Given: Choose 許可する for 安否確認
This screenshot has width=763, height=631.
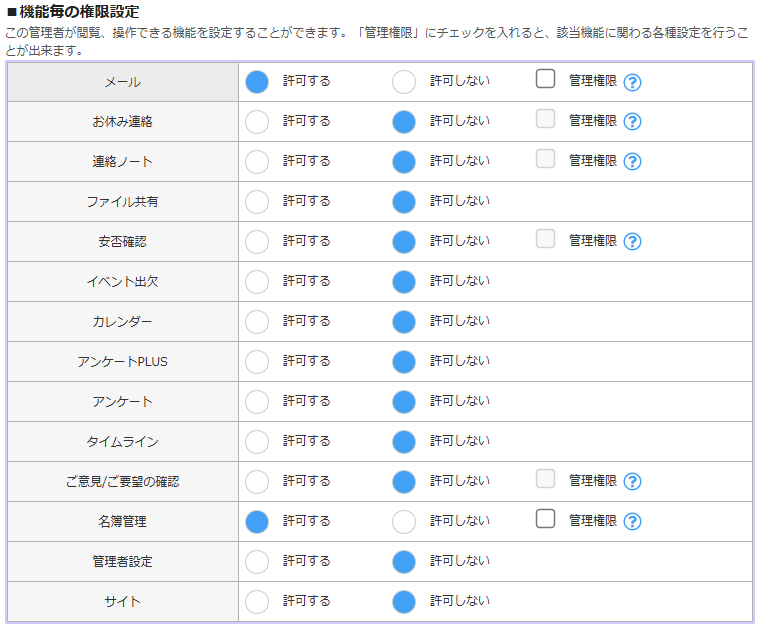Looking at the screenshot, I should click(x=257, y=242).
